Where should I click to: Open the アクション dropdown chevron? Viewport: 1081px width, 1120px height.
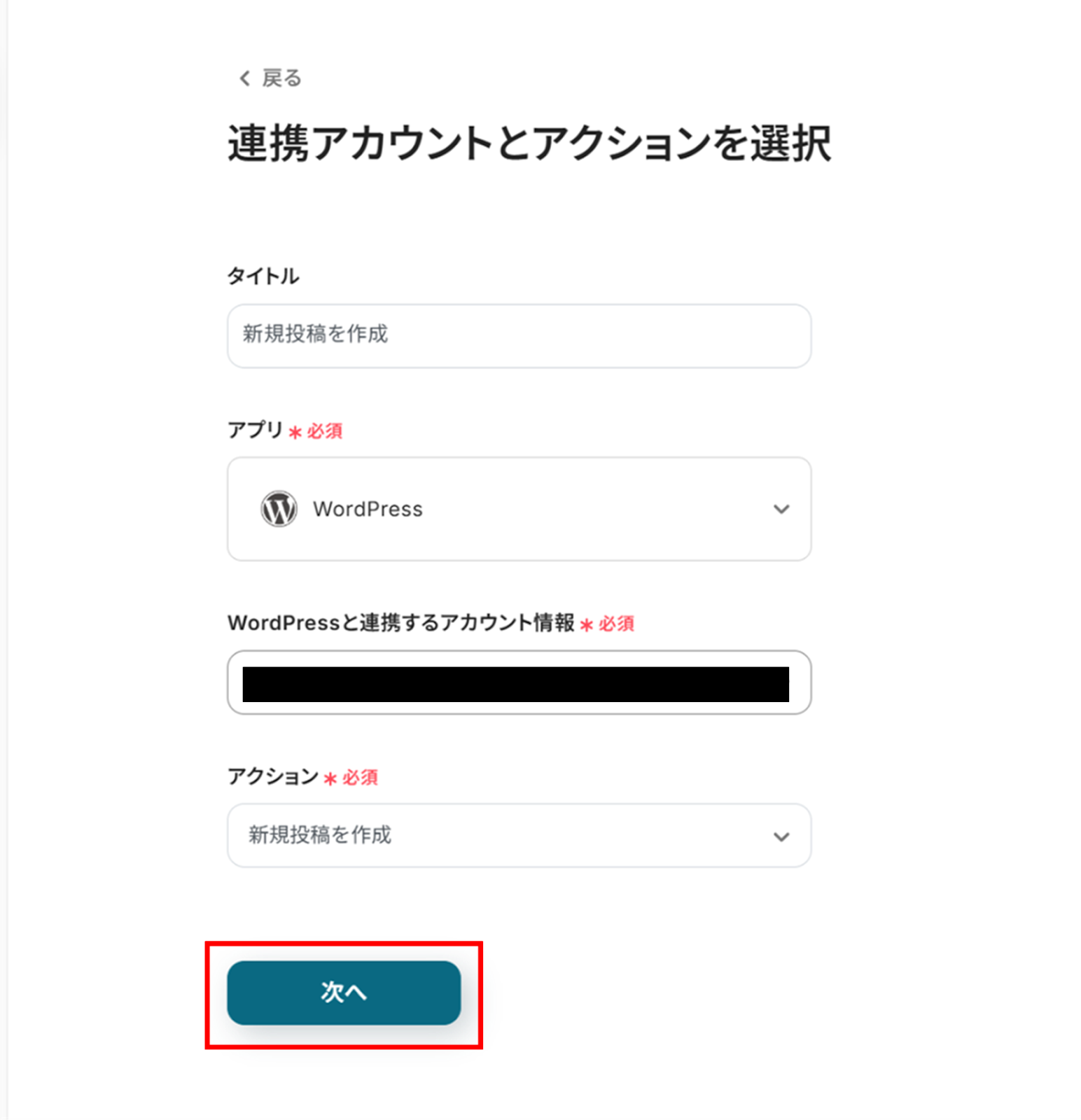tap(781, 836)
